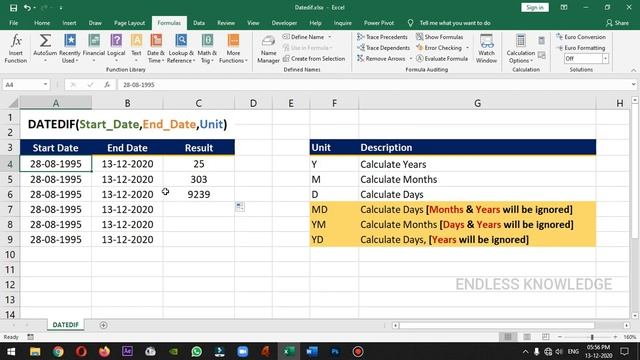Switch to the Developer tab

point(284,23)
